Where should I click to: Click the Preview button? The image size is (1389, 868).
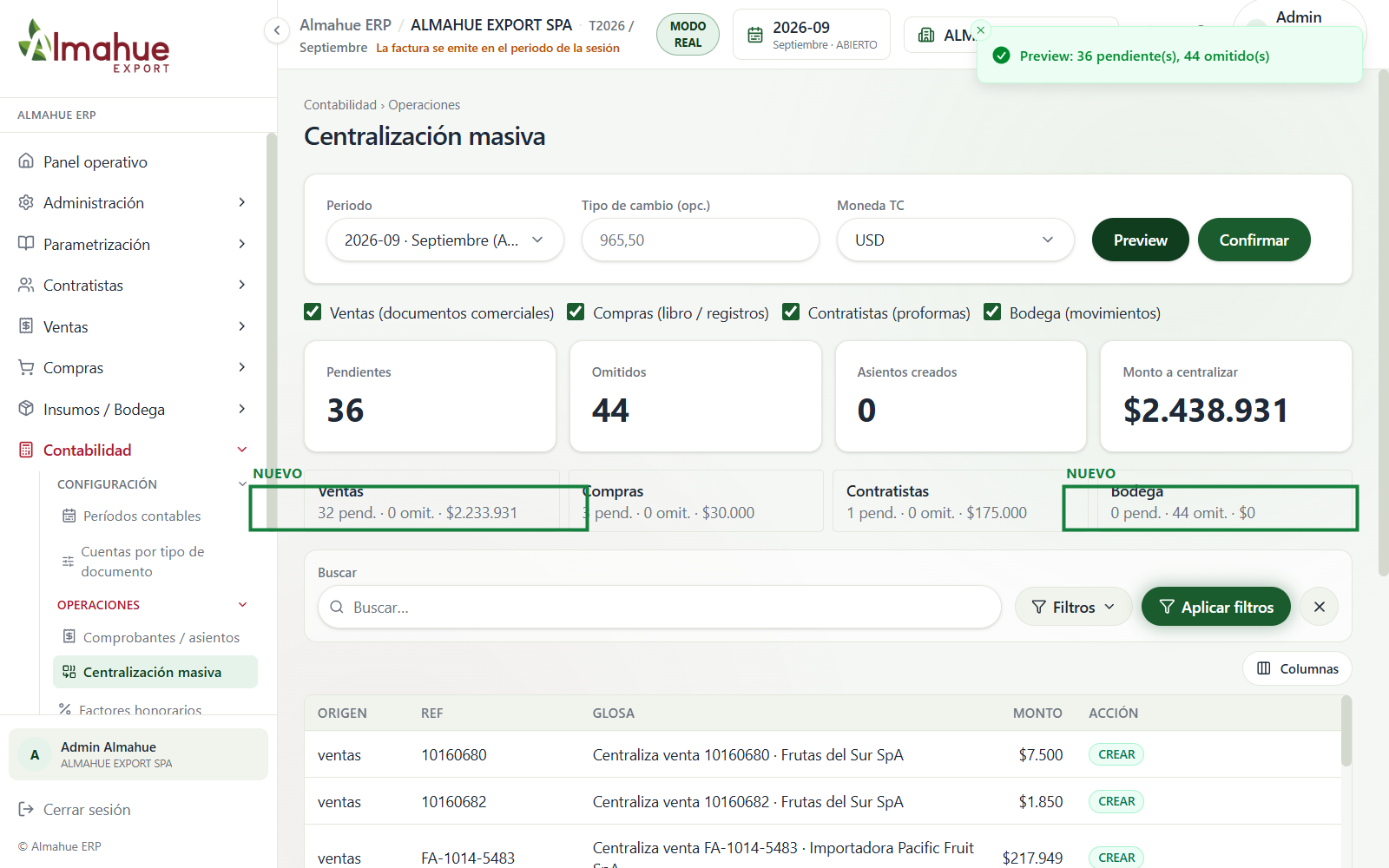pyautogui.click(x=1140, y=240)
